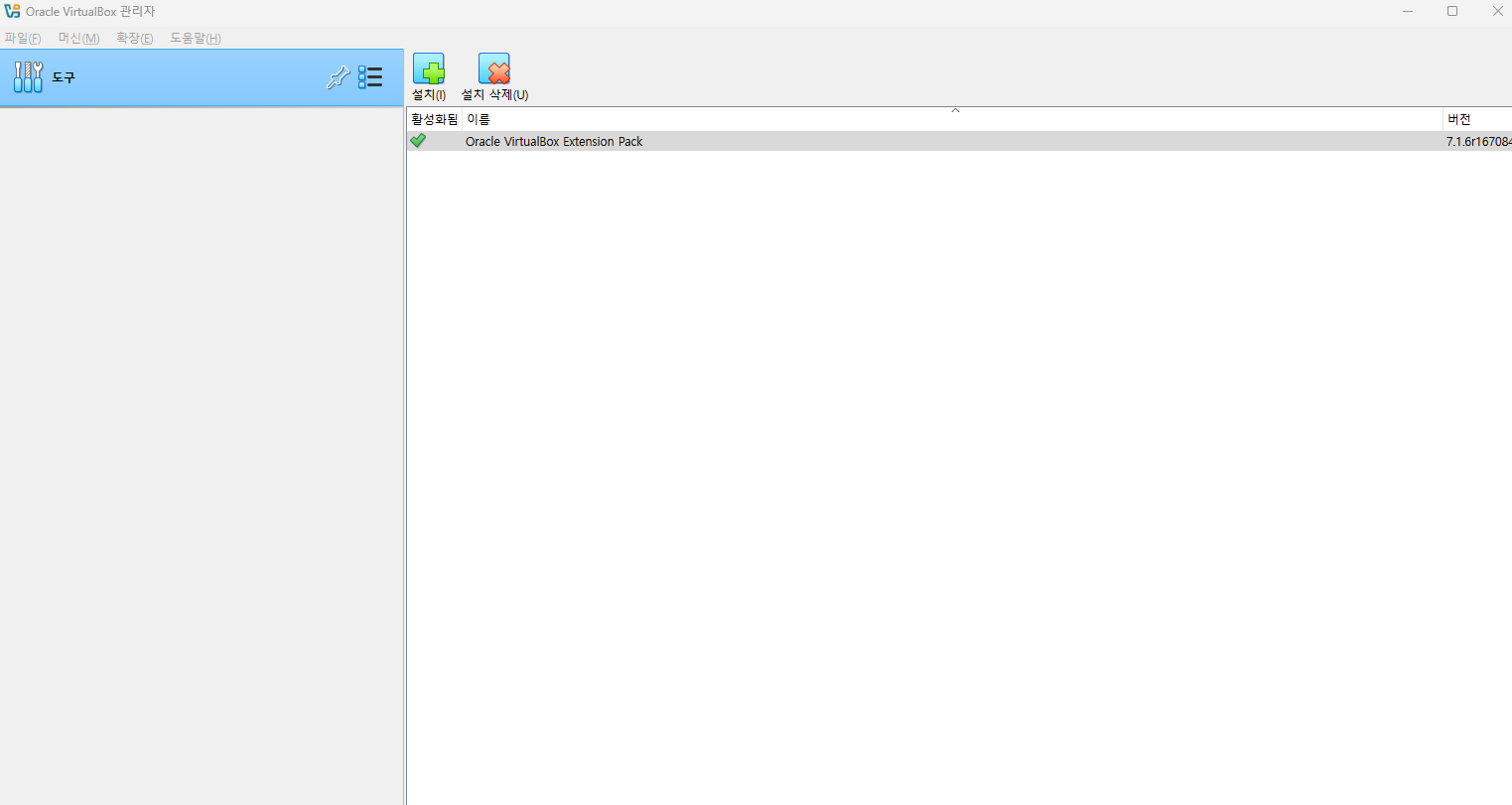Open the 머신(M) menu
The width and height of the screenshot is (1512, 805).
(x=78, y=38)
